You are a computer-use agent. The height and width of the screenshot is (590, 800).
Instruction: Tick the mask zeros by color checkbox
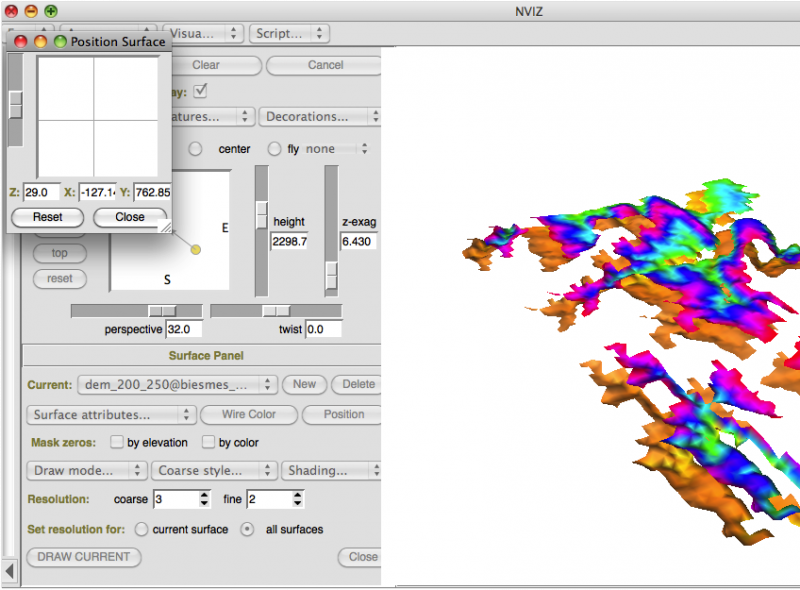209,442
